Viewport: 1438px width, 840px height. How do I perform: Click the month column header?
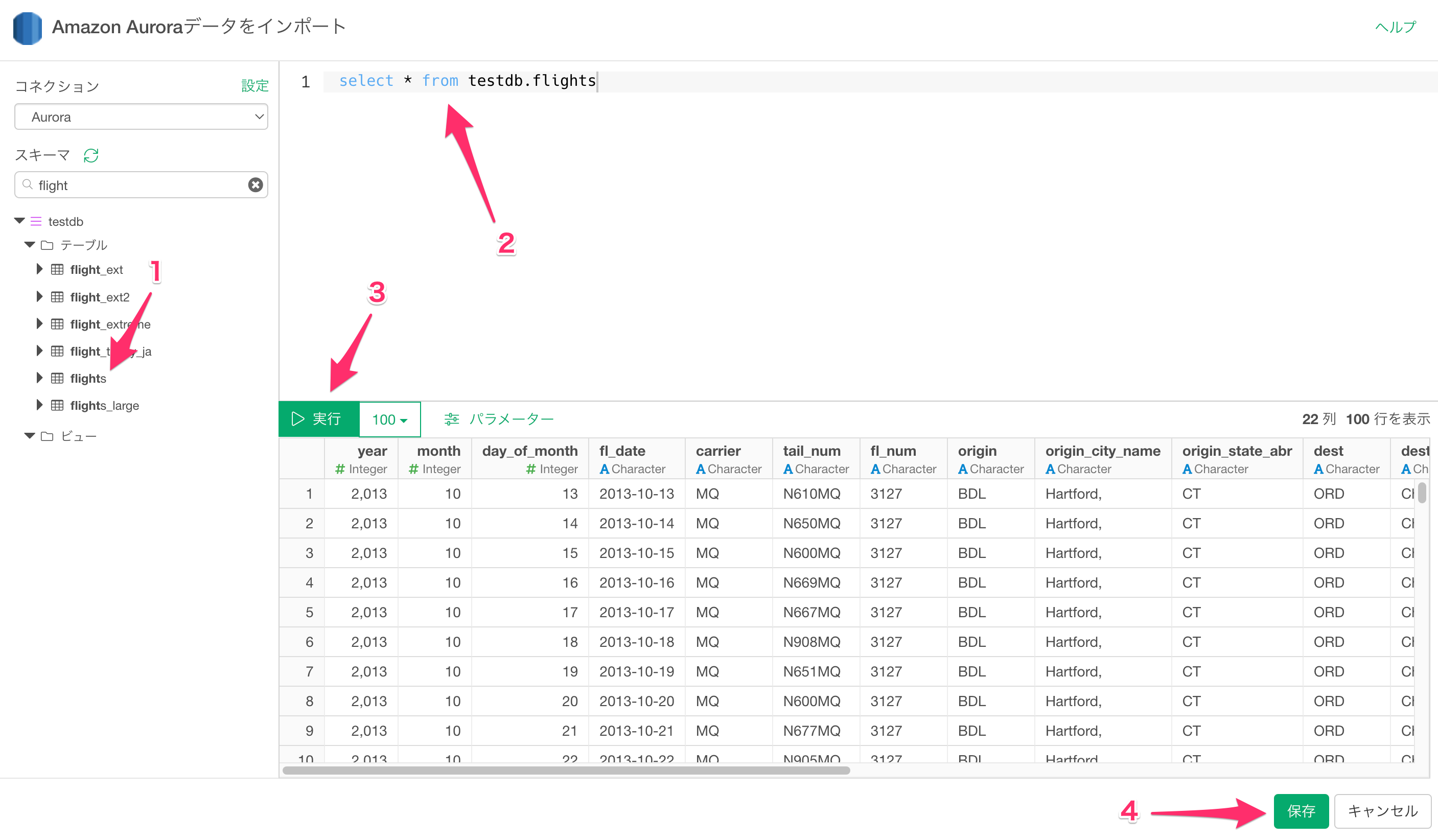click(435, 459)
